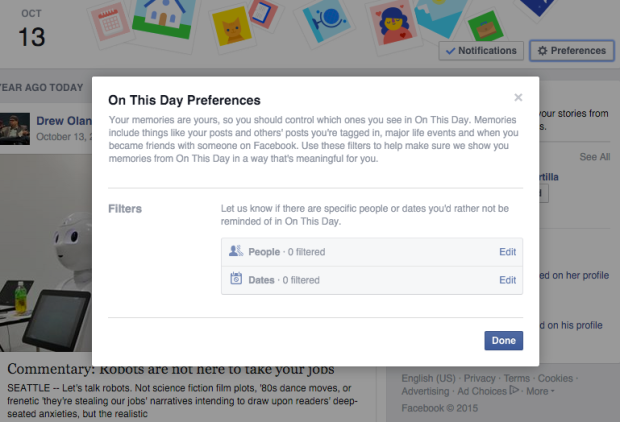
Task: Toggle the Notifications checkmark button
Action: (x=482, y=51)
